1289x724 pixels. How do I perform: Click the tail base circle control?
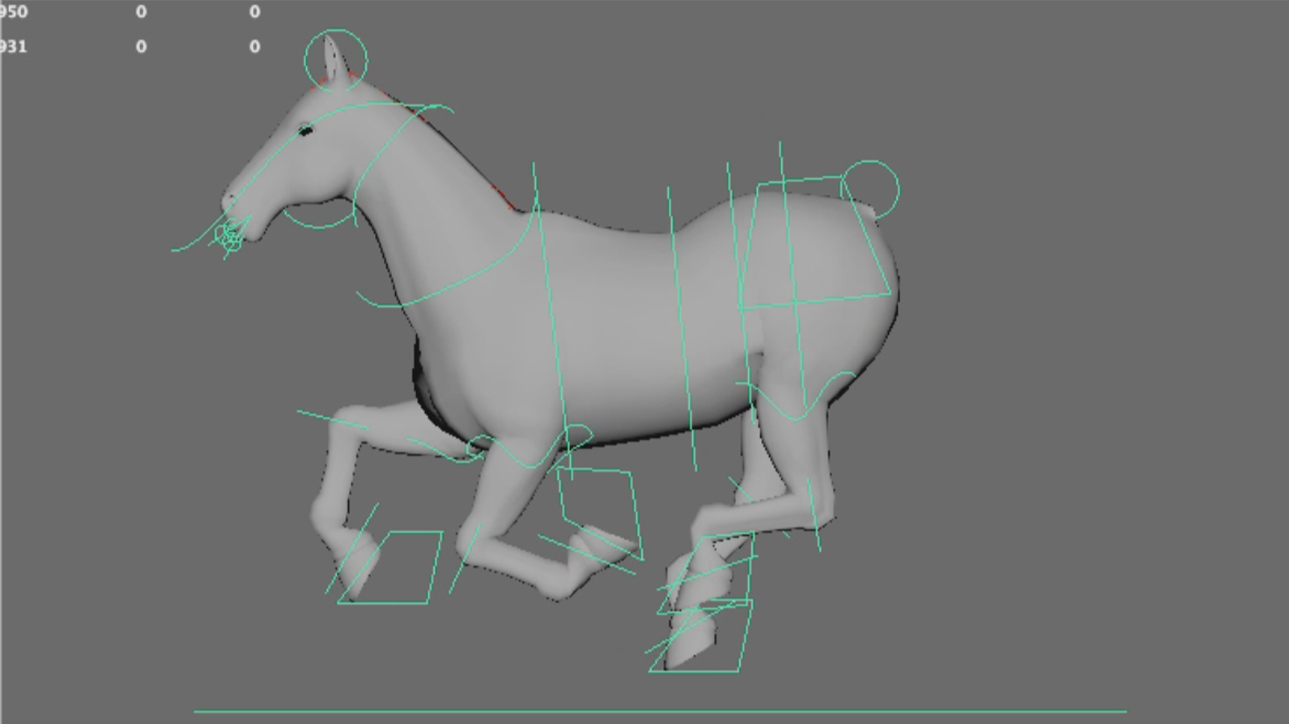coord(870,162)
